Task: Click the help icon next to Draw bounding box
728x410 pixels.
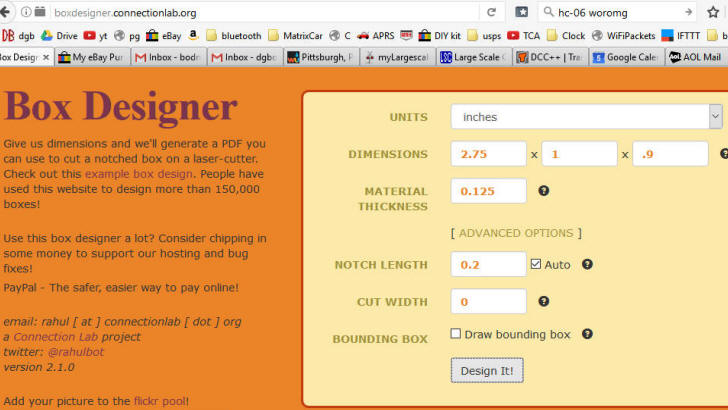Action: [x=587, y=334]
